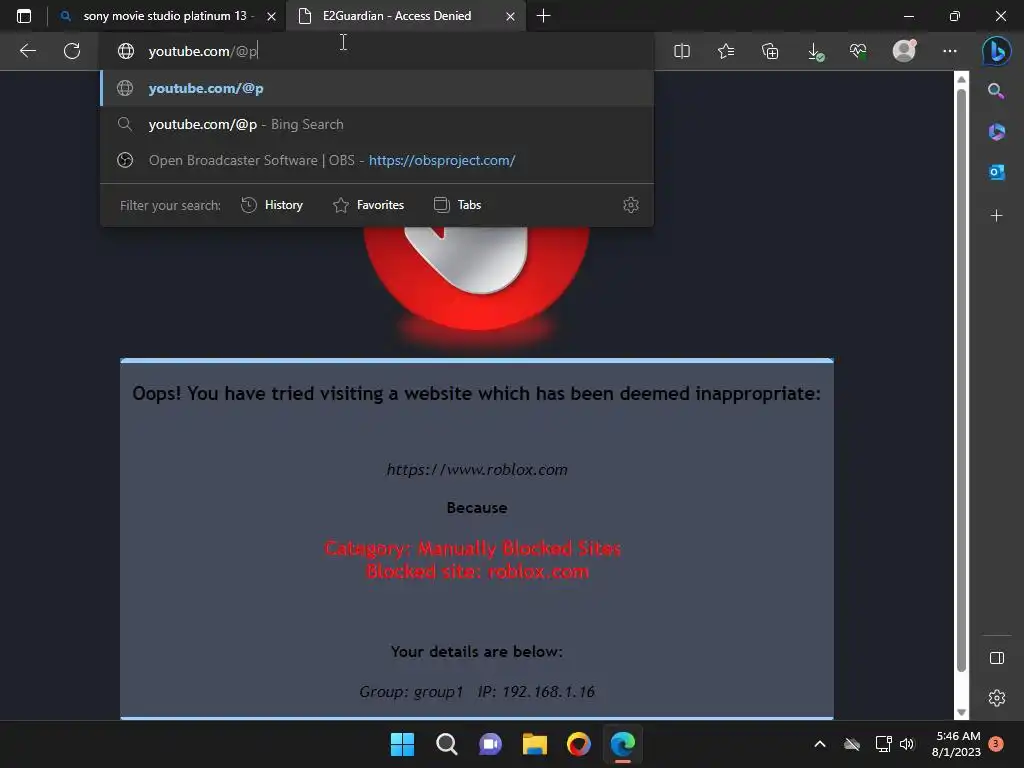Open address bar search settings gear

tap(631, 205)
